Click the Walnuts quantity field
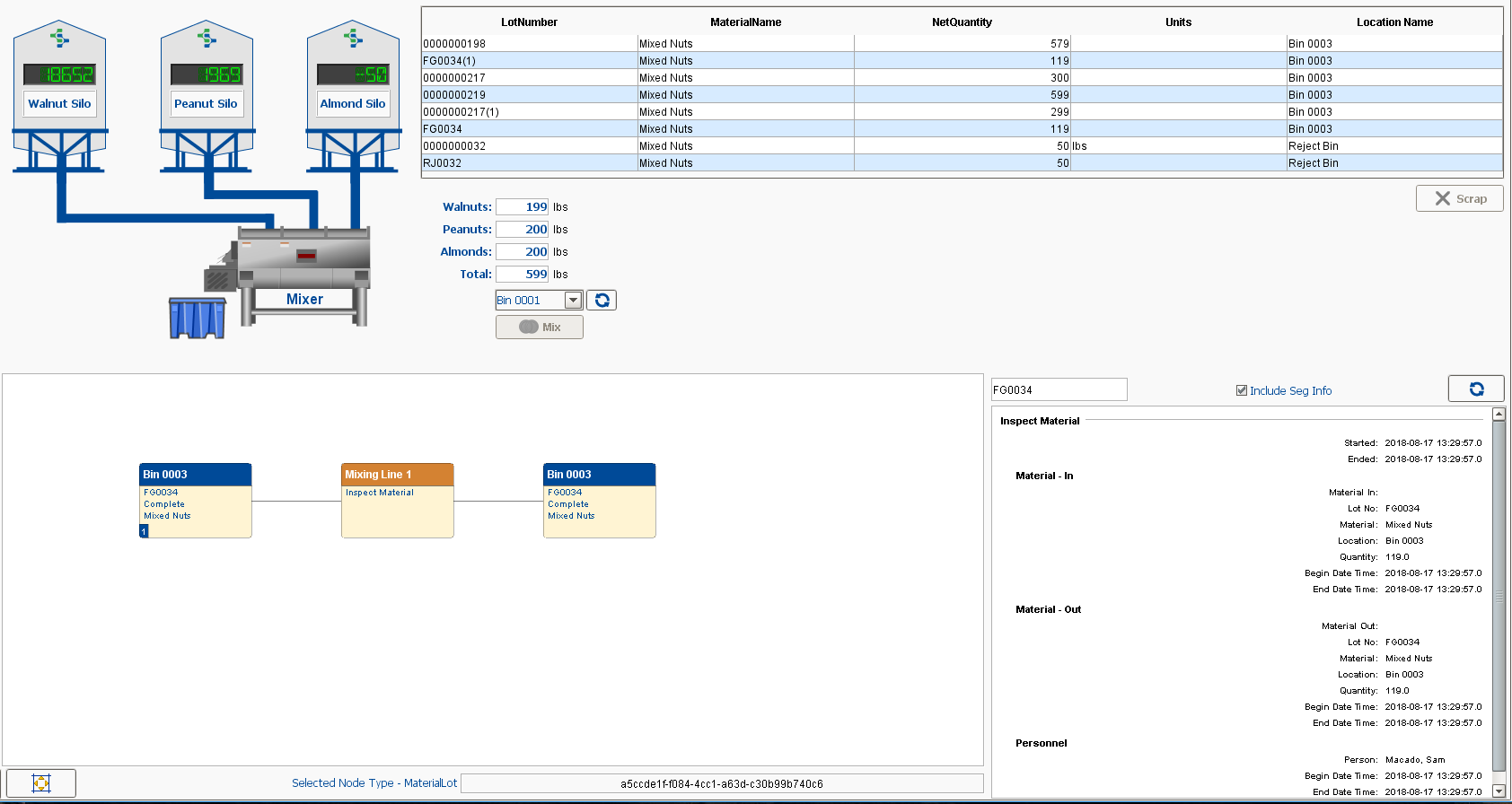The image size is (1512, 804). (522, 207)
